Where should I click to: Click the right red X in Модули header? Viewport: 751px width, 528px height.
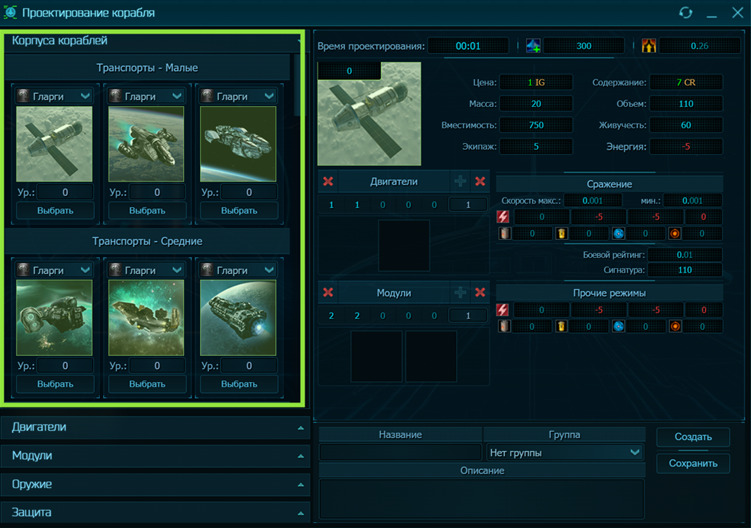click(480, 292)
